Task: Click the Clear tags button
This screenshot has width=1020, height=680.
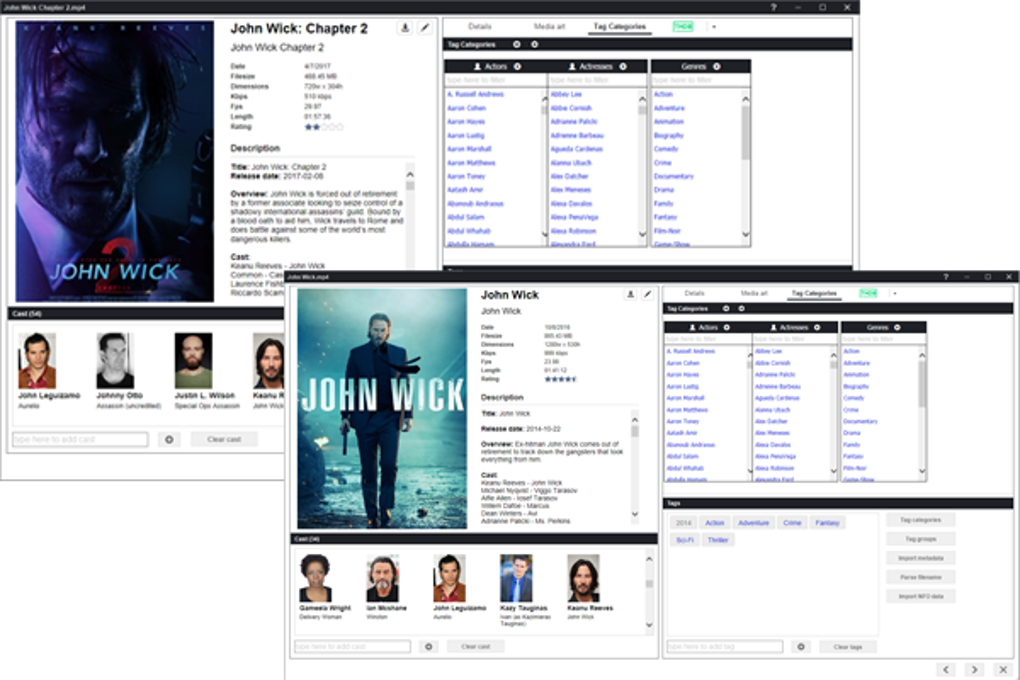Action: click(x=848, y=647)
